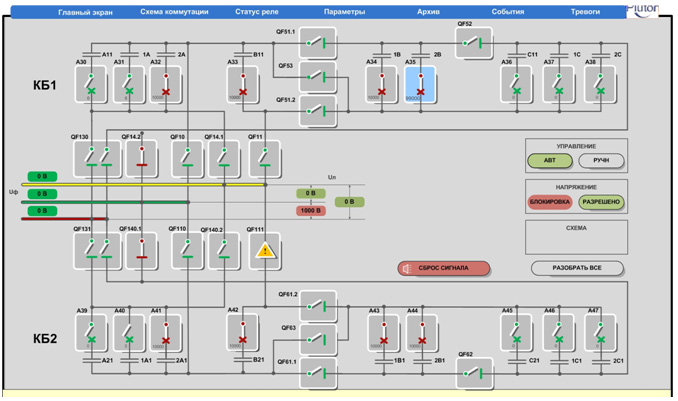This screenshot has height=401, width=678.
Task: Click the РАЗОБРАТЬ ВСЕ button
Action: pos(579,268)
